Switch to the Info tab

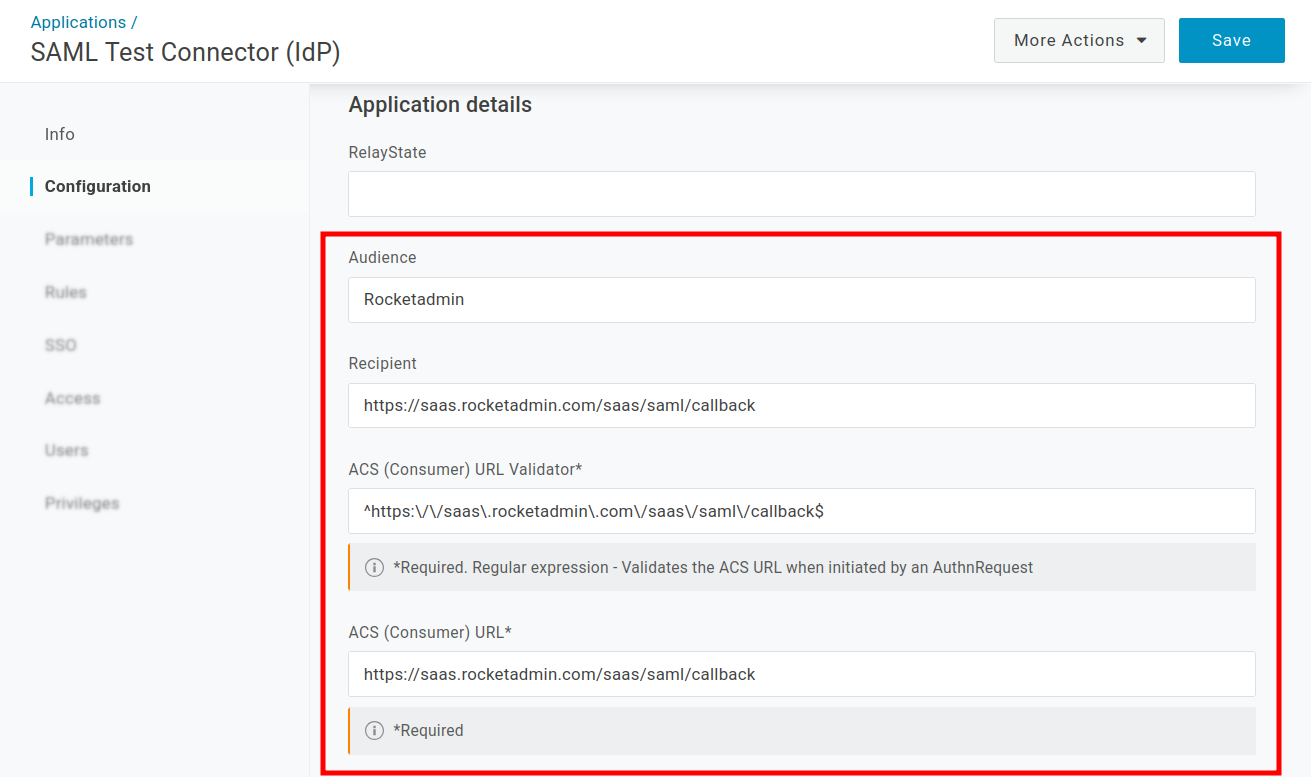[60, 134]
